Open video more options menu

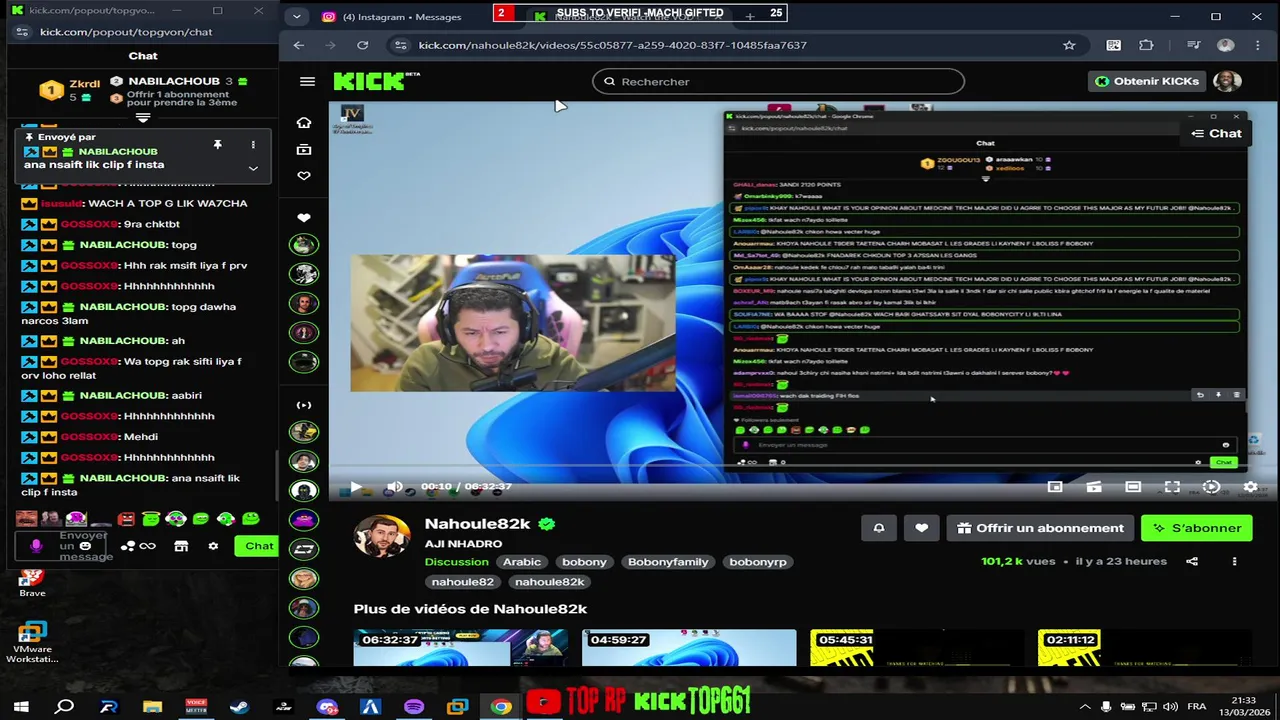[x=1234, y=562]
